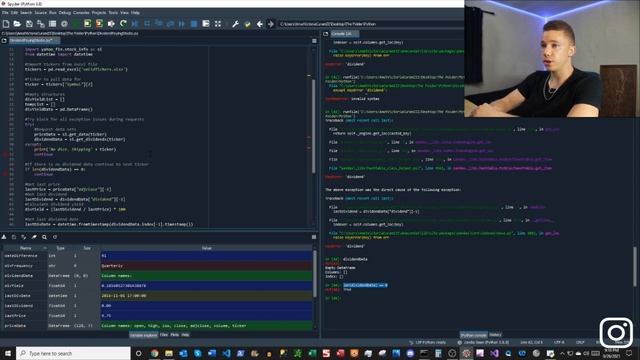Click the Windows Start button
This screenshot has height=360, width=640.
(7, 353)
